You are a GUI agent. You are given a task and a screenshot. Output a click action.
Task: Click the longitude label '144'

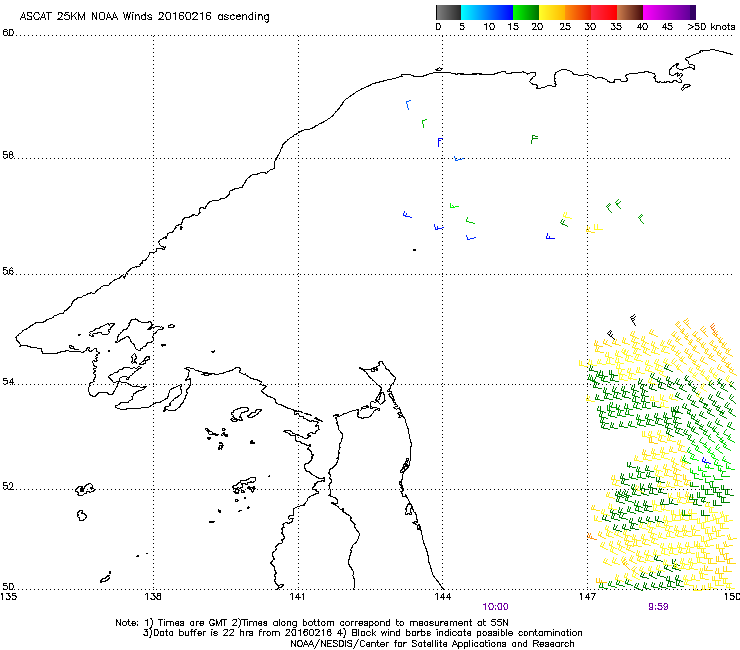point(442,596)
